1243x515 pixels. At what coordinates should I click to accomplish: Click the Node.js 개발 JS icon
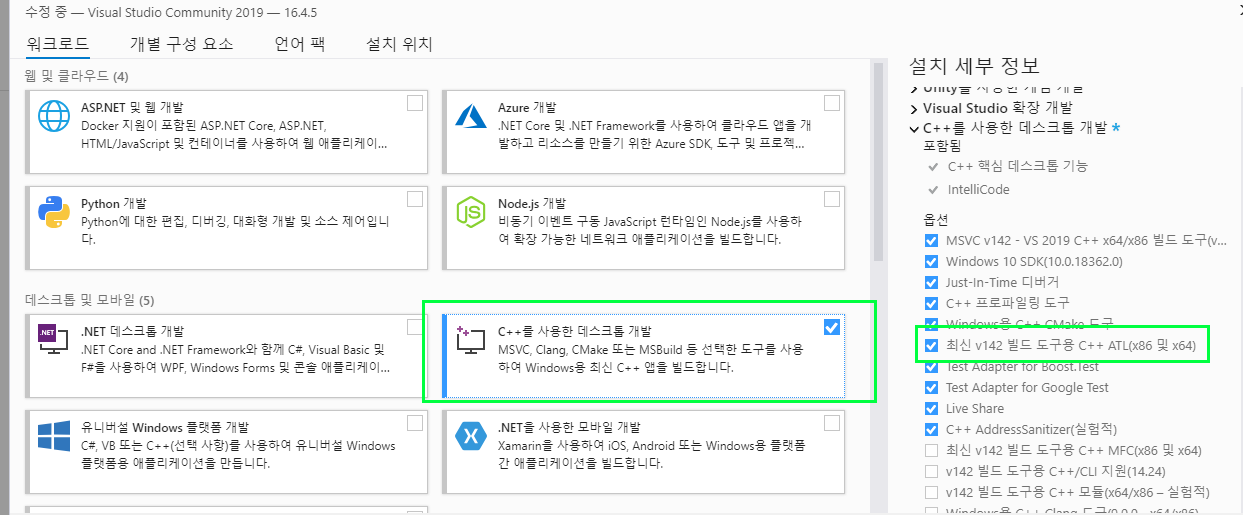click(x=470, y=211)
